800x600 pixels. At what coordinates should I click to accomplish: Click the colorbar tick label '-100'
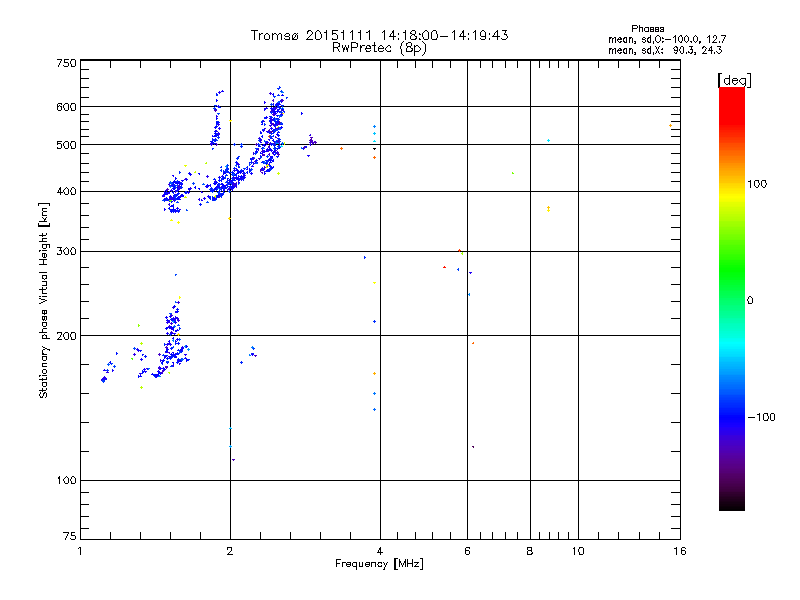coord(761,417)
